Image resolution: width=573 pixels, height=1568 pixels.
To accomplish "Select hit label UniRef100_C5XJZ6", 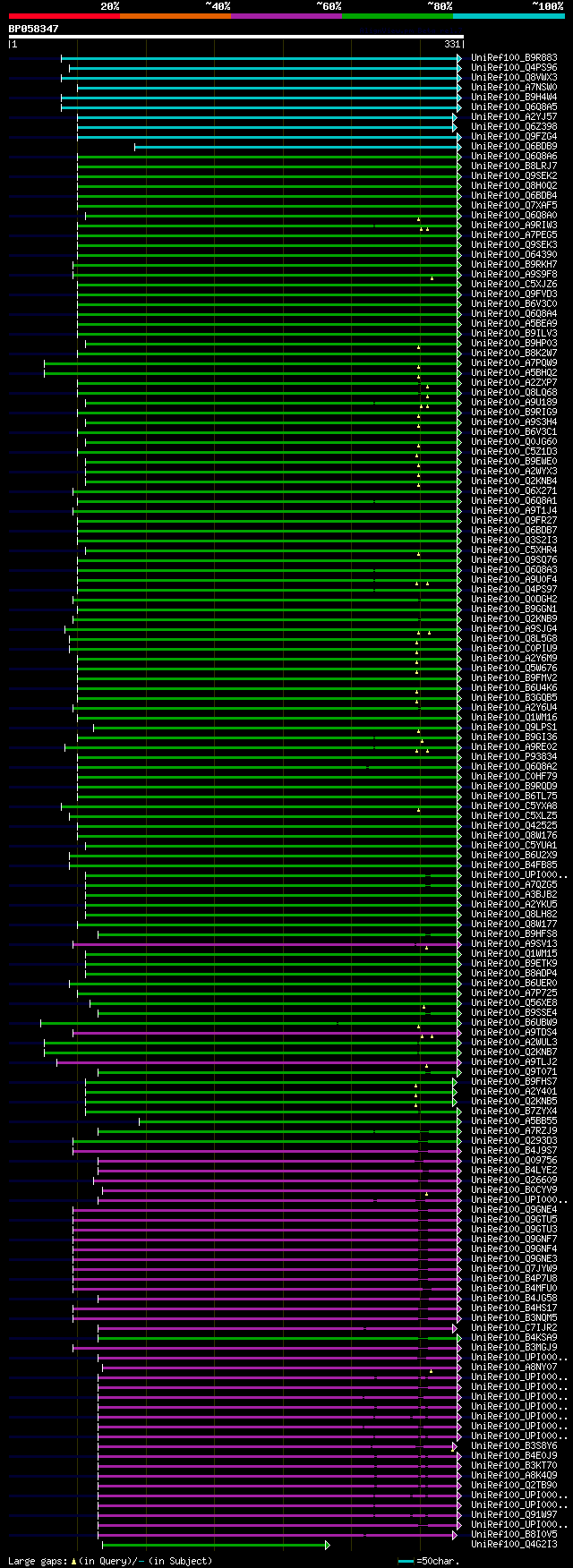I will (x=514, y=285).
